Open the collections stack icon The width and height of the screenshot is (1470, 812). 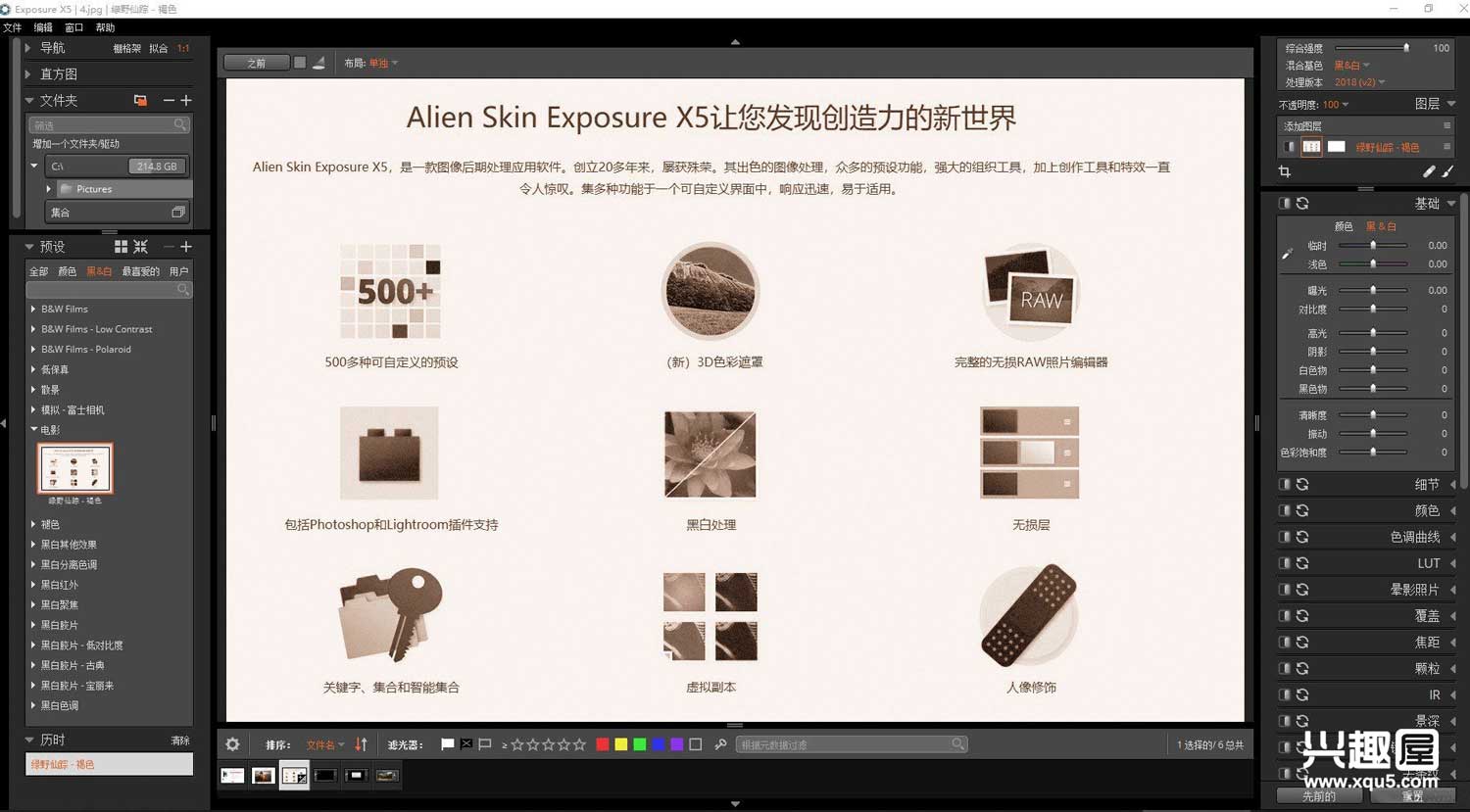(x=178, y=212)
